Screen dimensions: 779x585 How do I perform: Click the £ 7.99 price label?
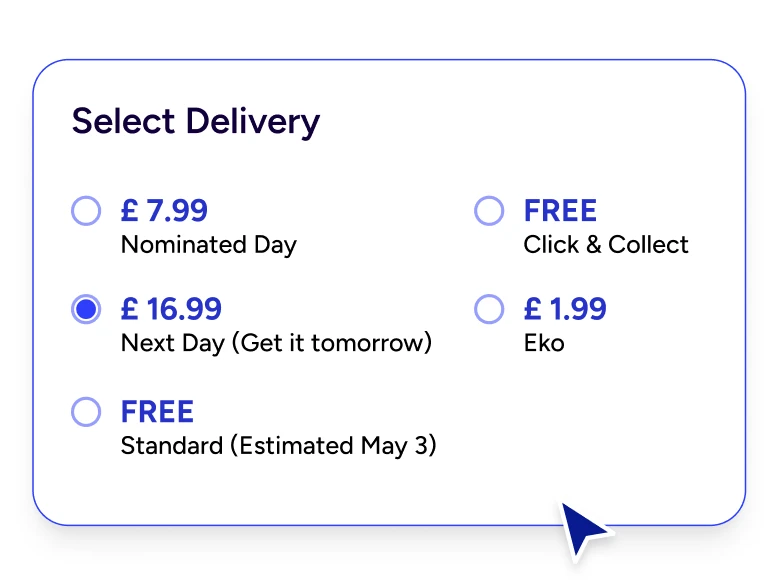pyautogui.click(x=164, y=211)
